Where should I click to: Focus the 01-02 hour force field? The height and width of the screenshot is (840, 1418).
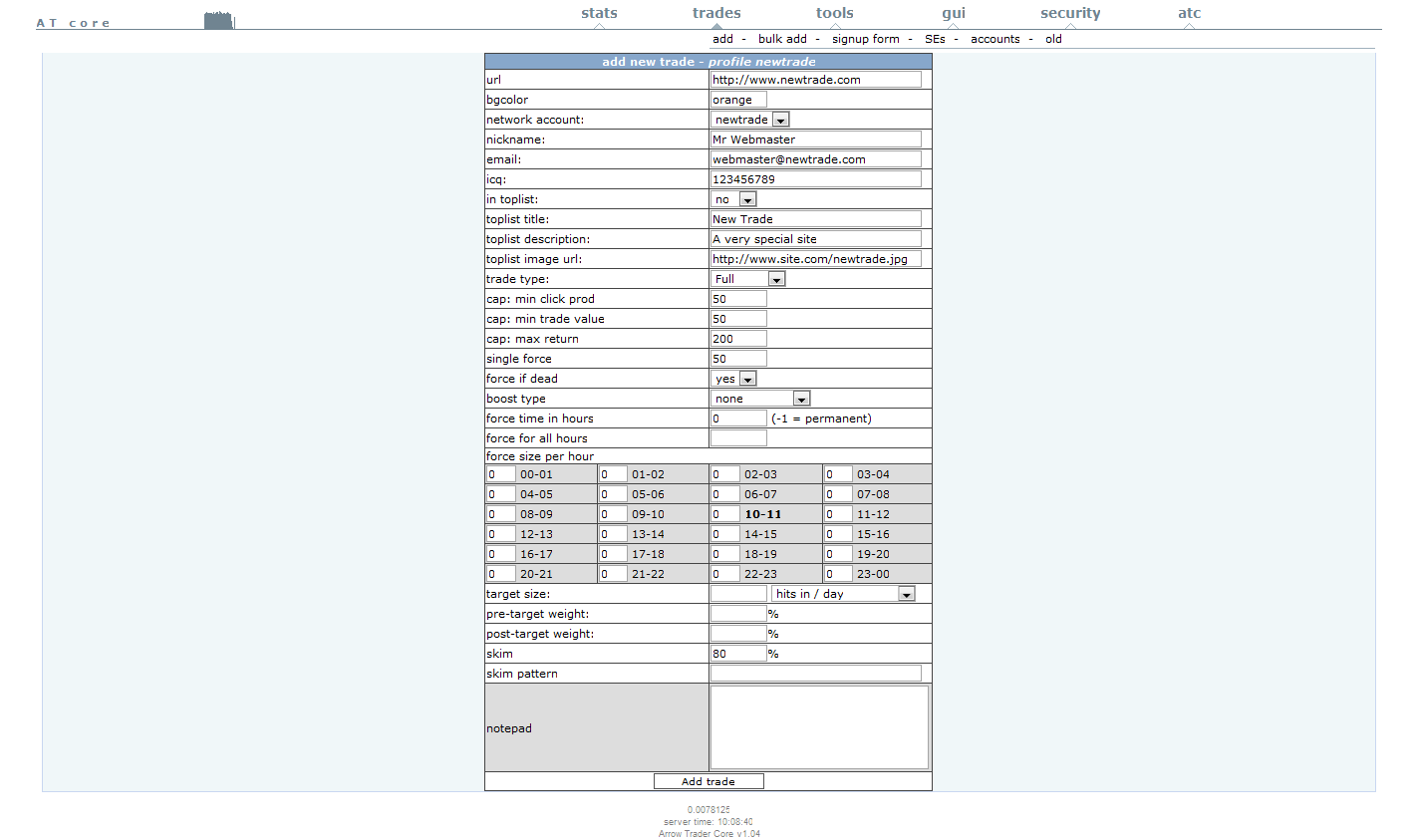[x=613, y=474]
